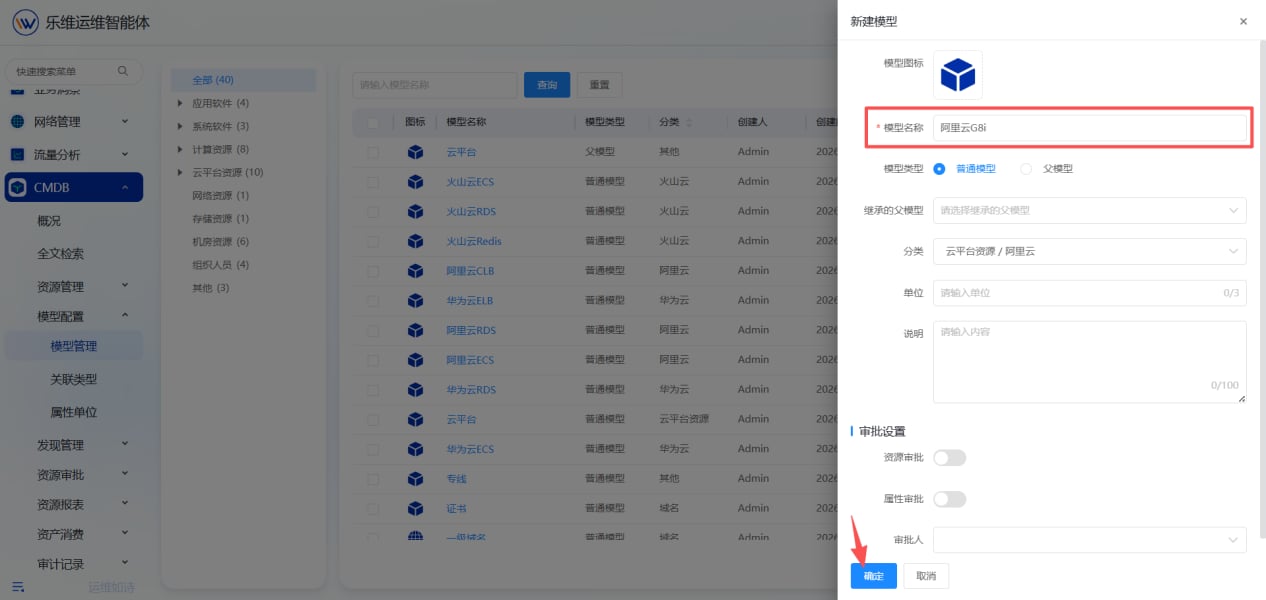Tick the checkbox for 火山云ECS row

coord(373,182)
